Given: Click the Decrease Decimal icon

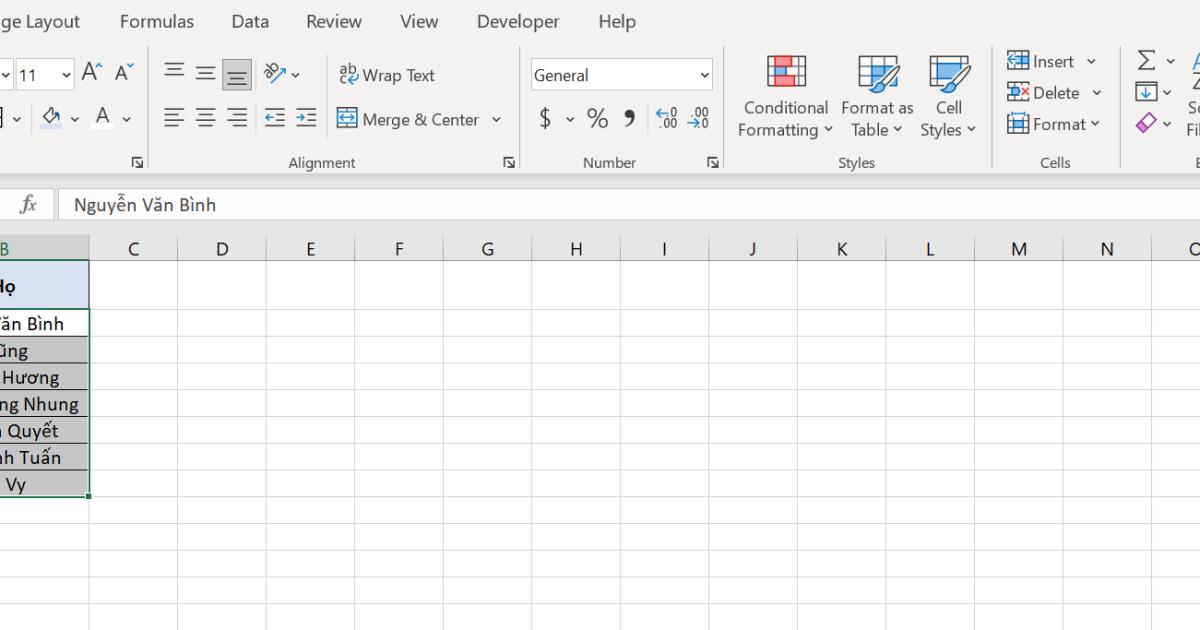Looking at the screenshot, I should pos(700,118).
